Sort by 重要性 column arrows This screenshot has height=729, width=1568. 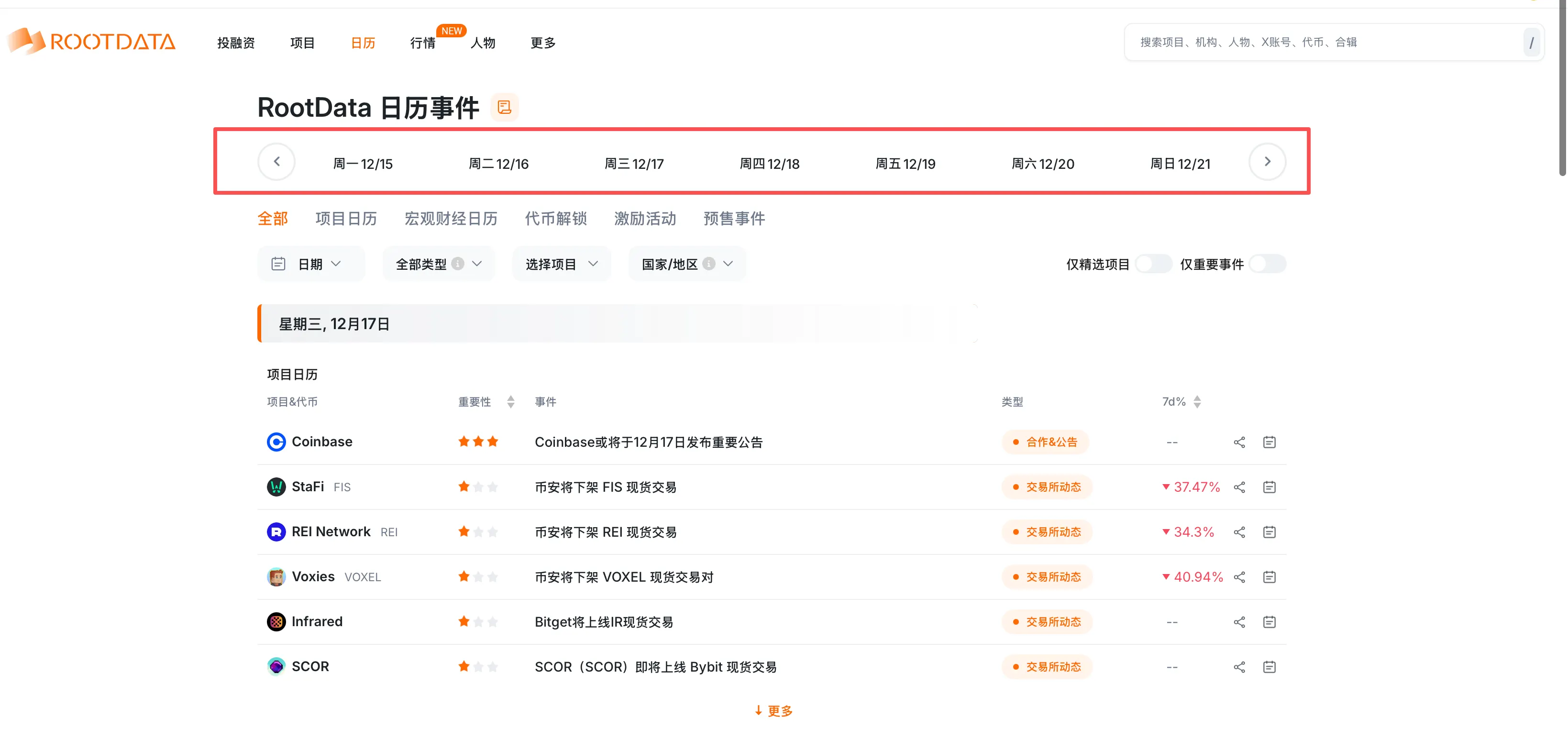510,402
